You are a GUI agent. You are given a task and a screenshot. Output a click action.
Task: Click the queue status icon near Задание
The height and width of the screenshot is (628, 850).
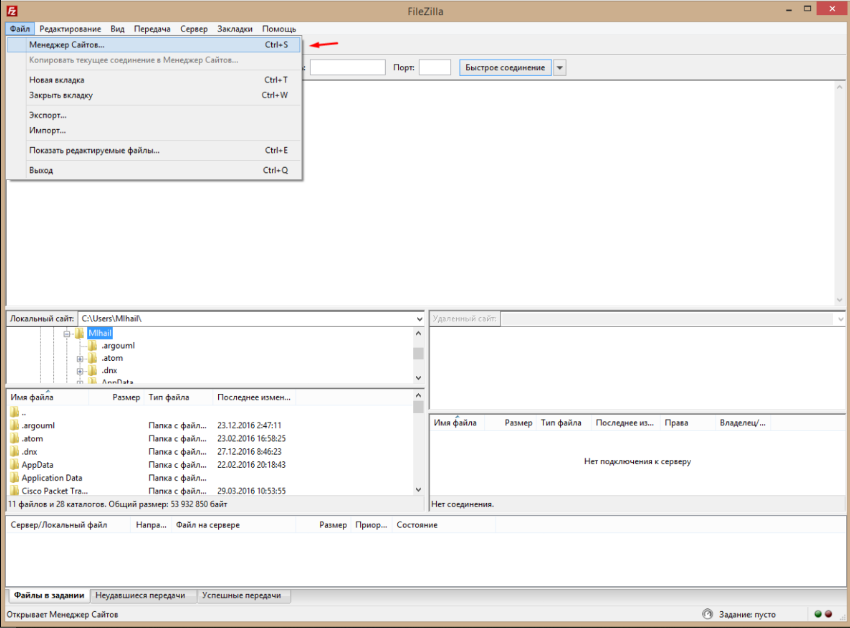click(707, 614)
